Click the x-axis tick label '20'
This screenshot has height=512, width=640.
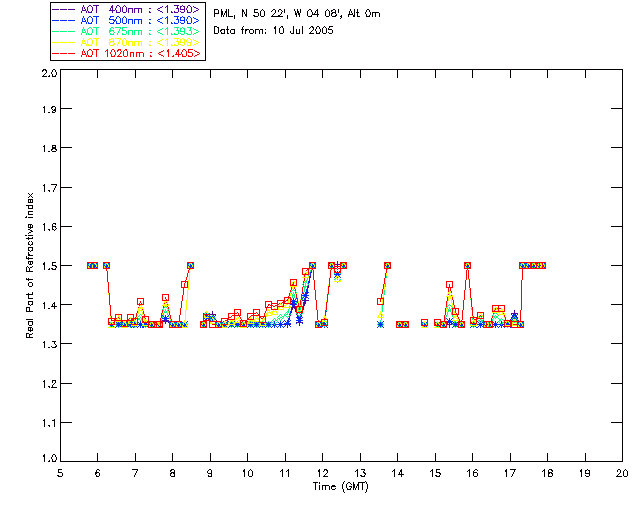point(622,473)
